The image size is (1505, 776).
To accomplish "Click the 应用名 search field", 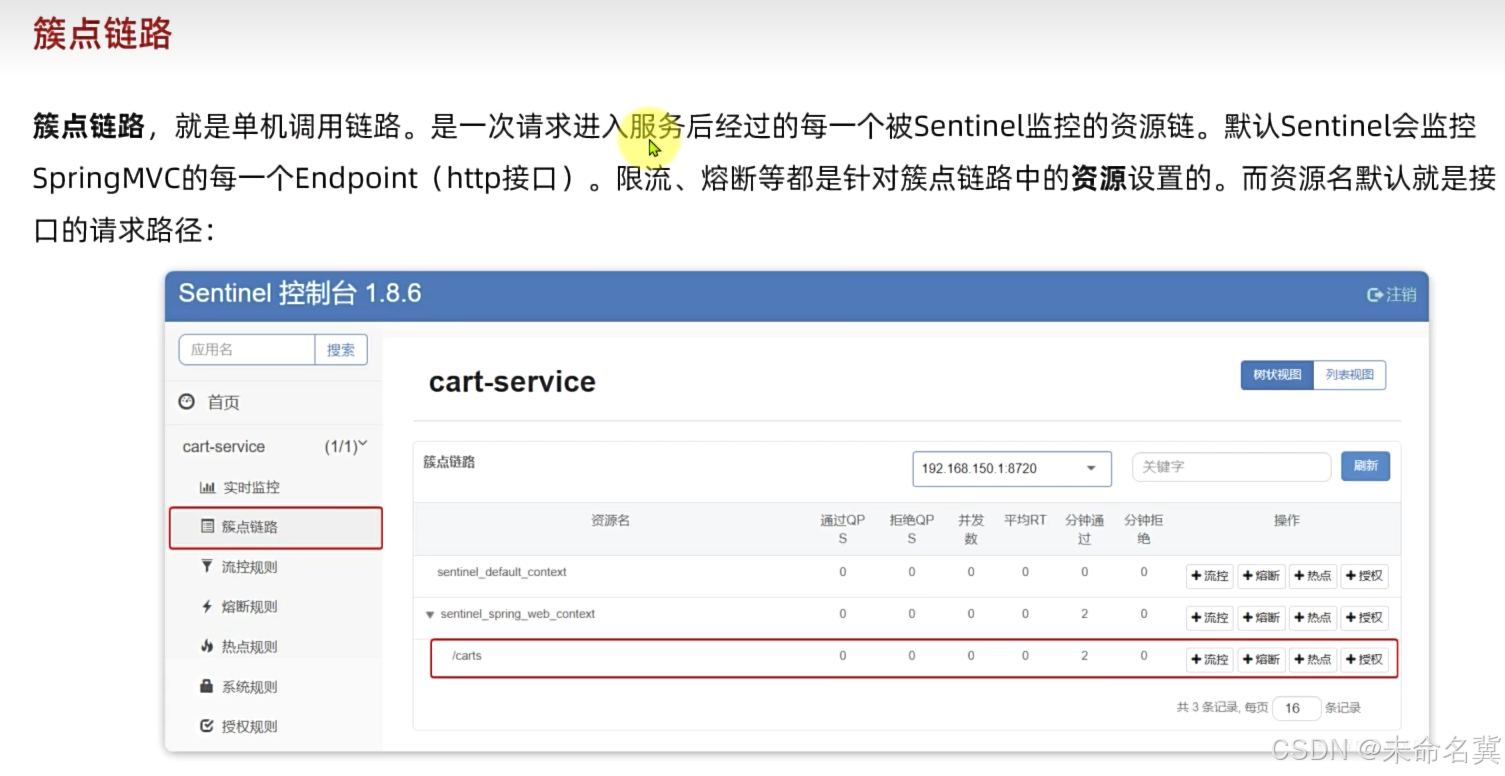I will 247,349.
